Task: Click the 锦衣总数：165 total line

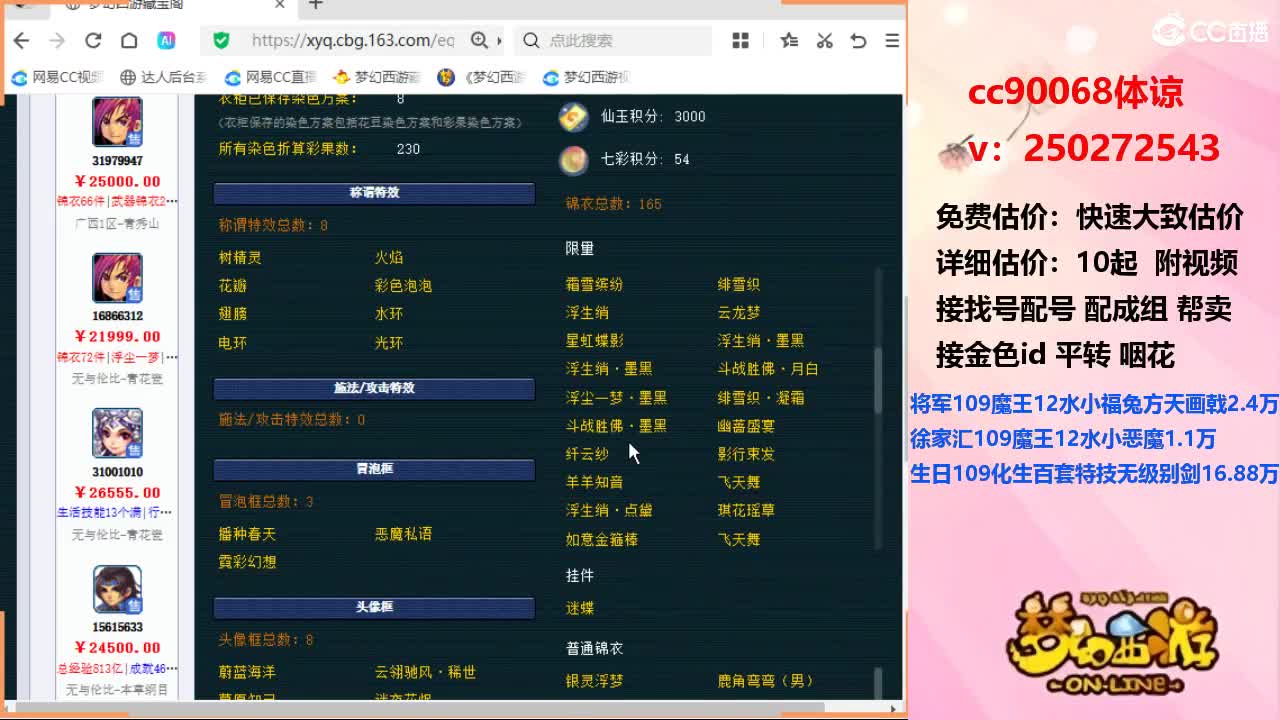Action: [614, 204]
